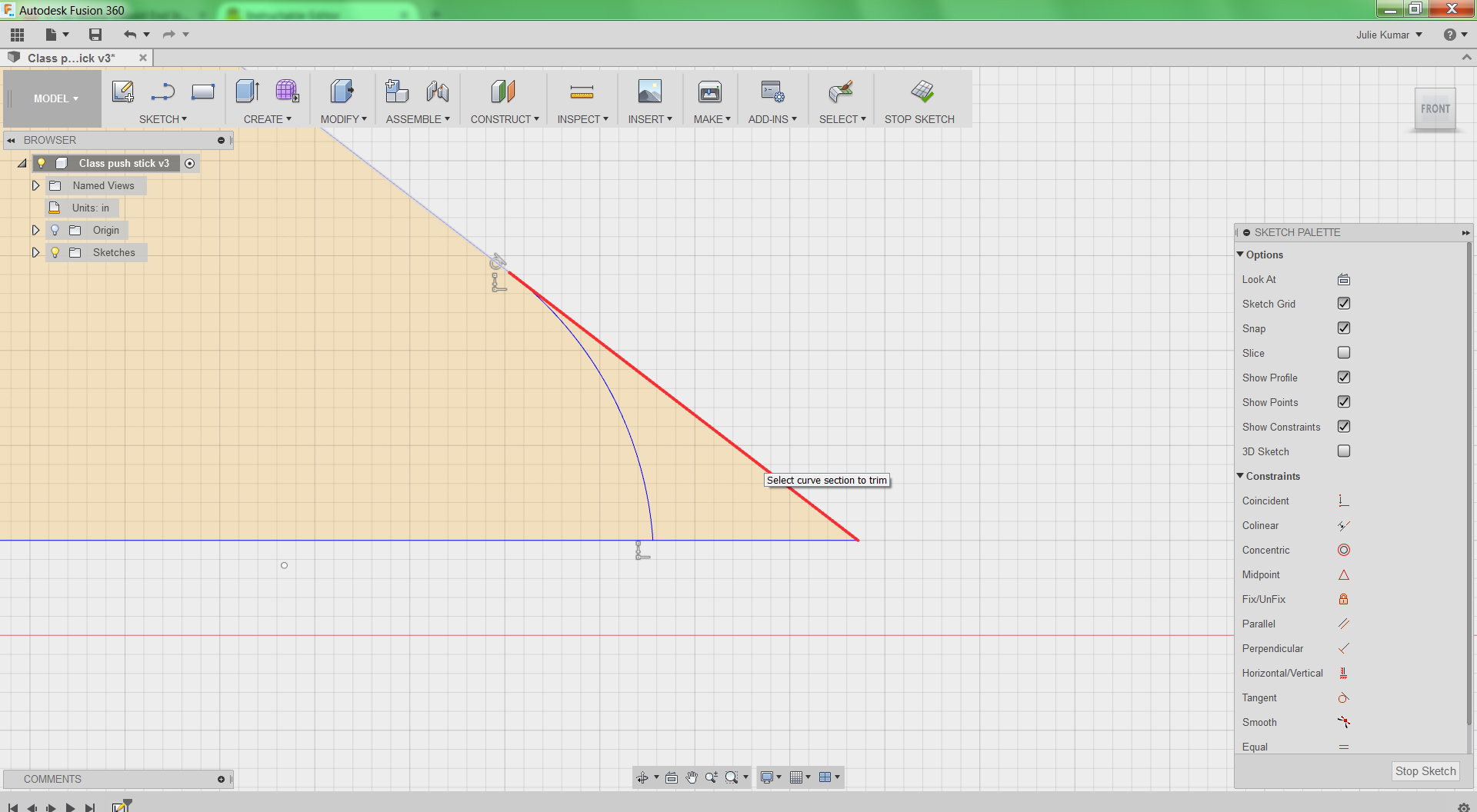Click the Make 3D print icon
The height and width of the screenshot is (812, 1477).
[x=710, y=92]
